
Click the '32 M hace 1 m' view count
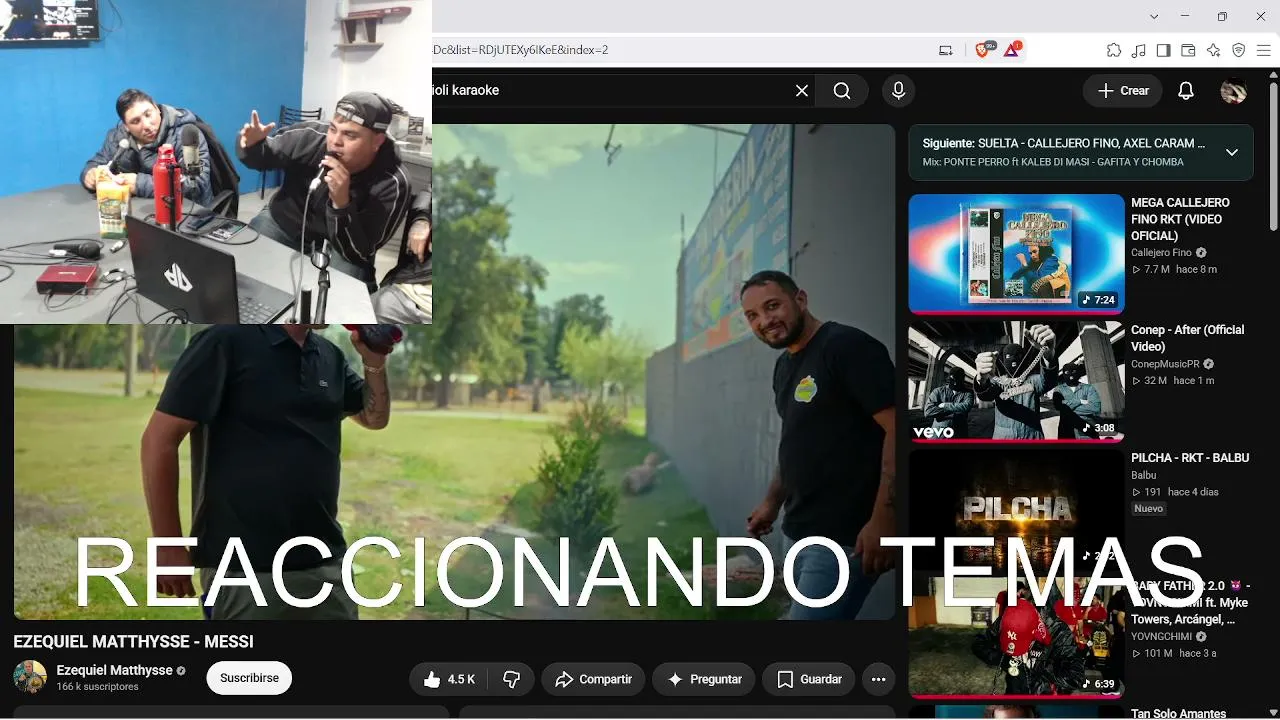click(x=1173, y=381)
